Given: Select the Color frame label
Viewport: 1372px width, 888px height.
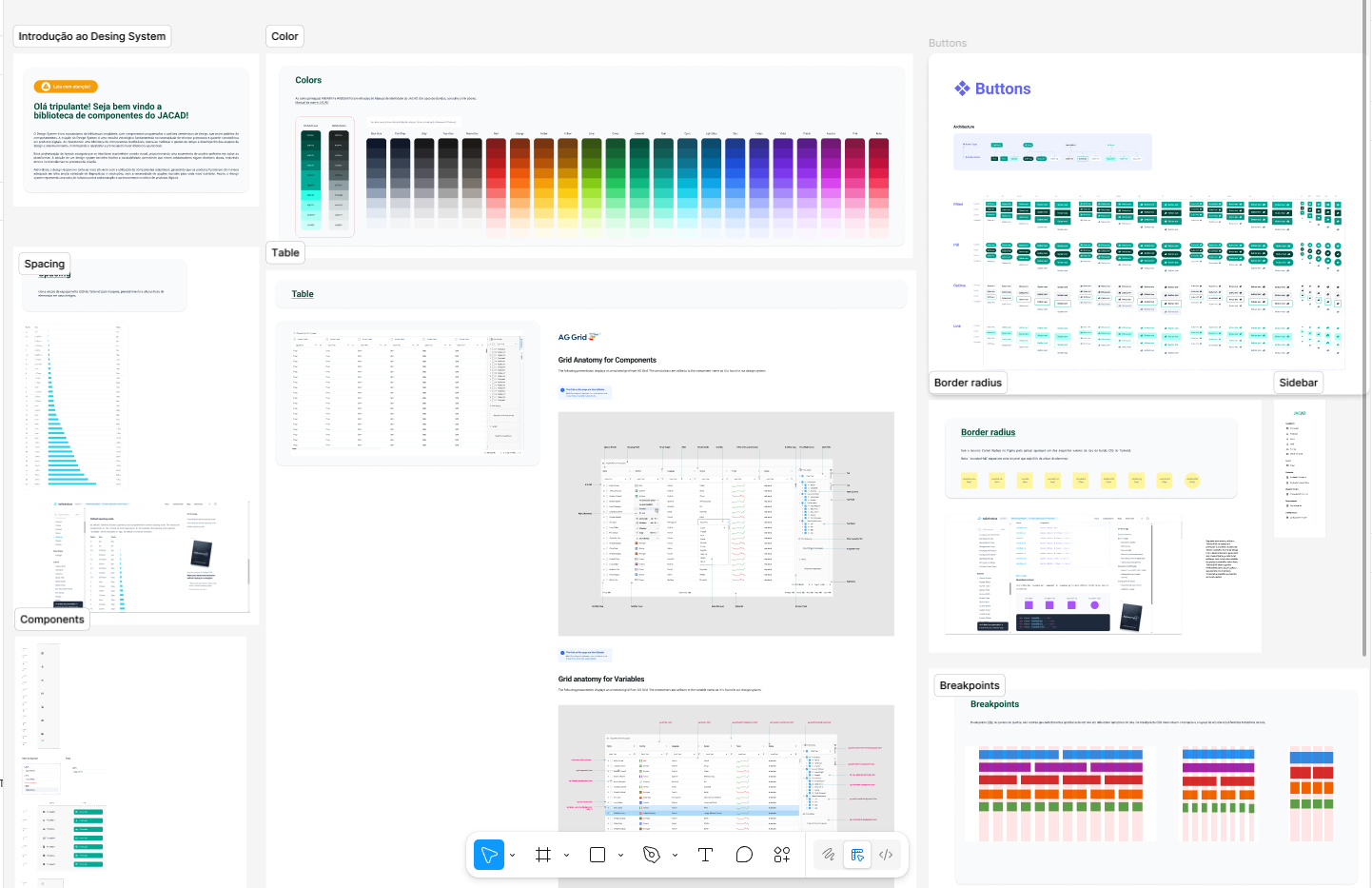Looking at the screenshot, I should point(284,36).
